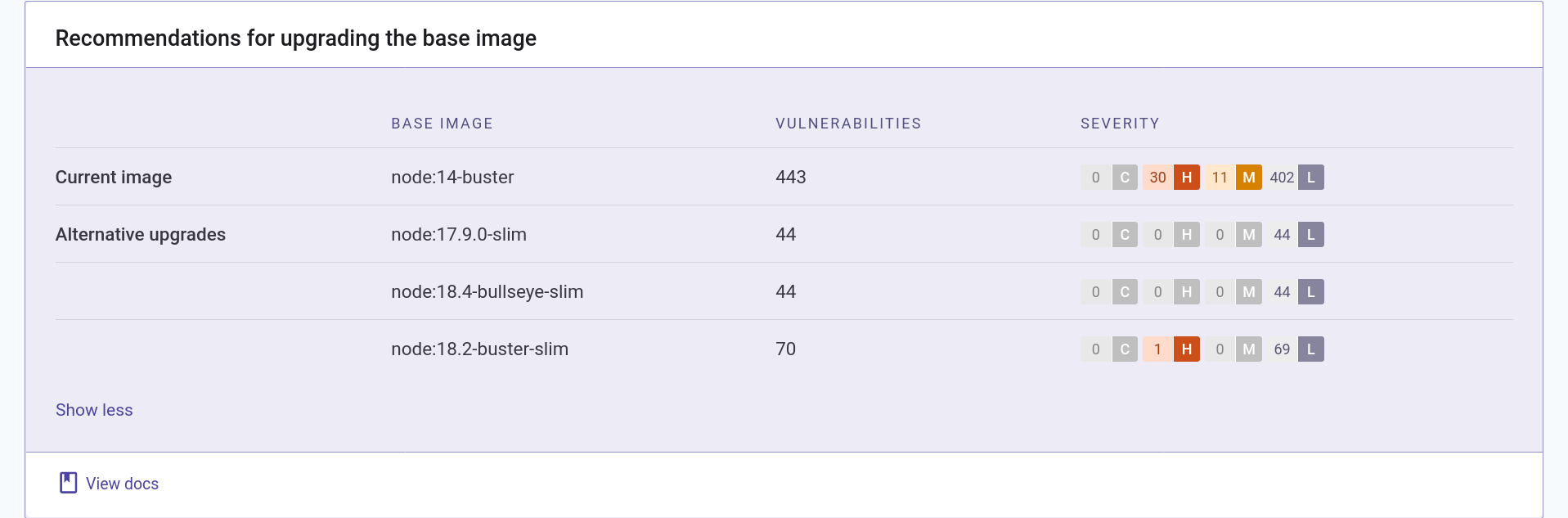Click the Low severity badge for node:17.9.0-slim
1568x518 pixels.
pyautogui.click(x=1310, y=235)
